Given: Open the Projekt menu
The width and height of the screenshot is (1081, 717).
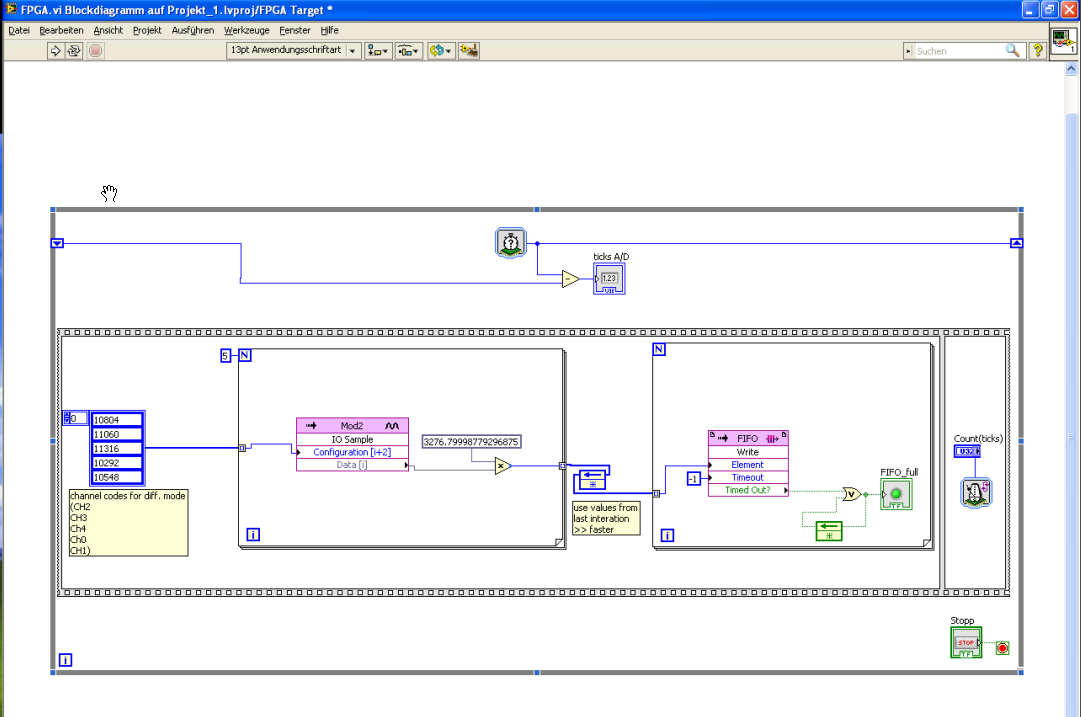Looking at the screenshot, I should tap(147, 30).
